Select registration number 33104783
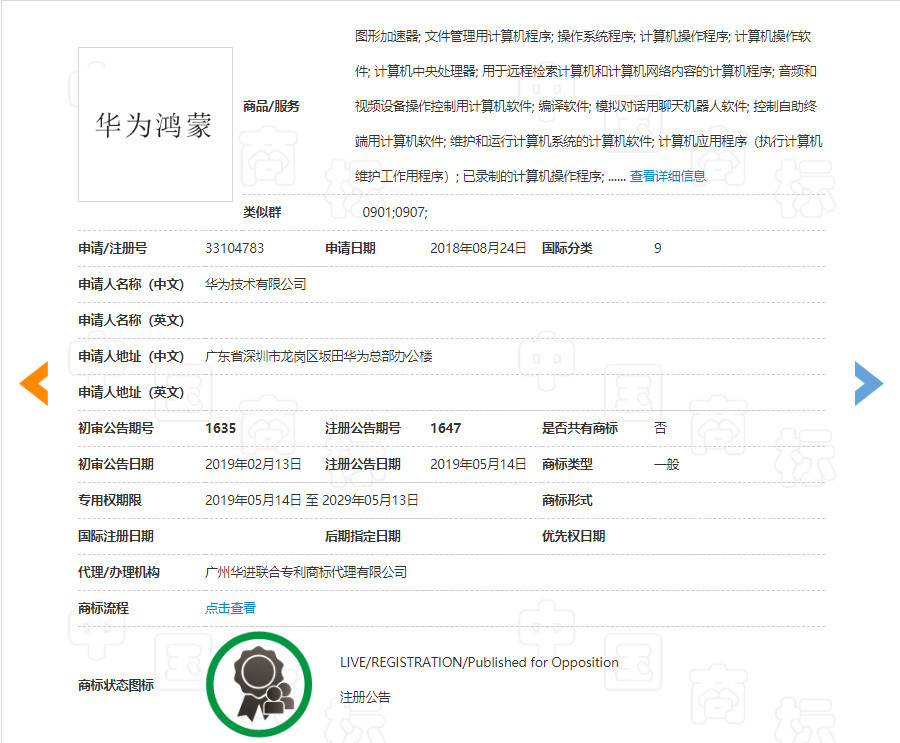The height and width of the screenshot is (743, 900). click(x=234, y=248)
